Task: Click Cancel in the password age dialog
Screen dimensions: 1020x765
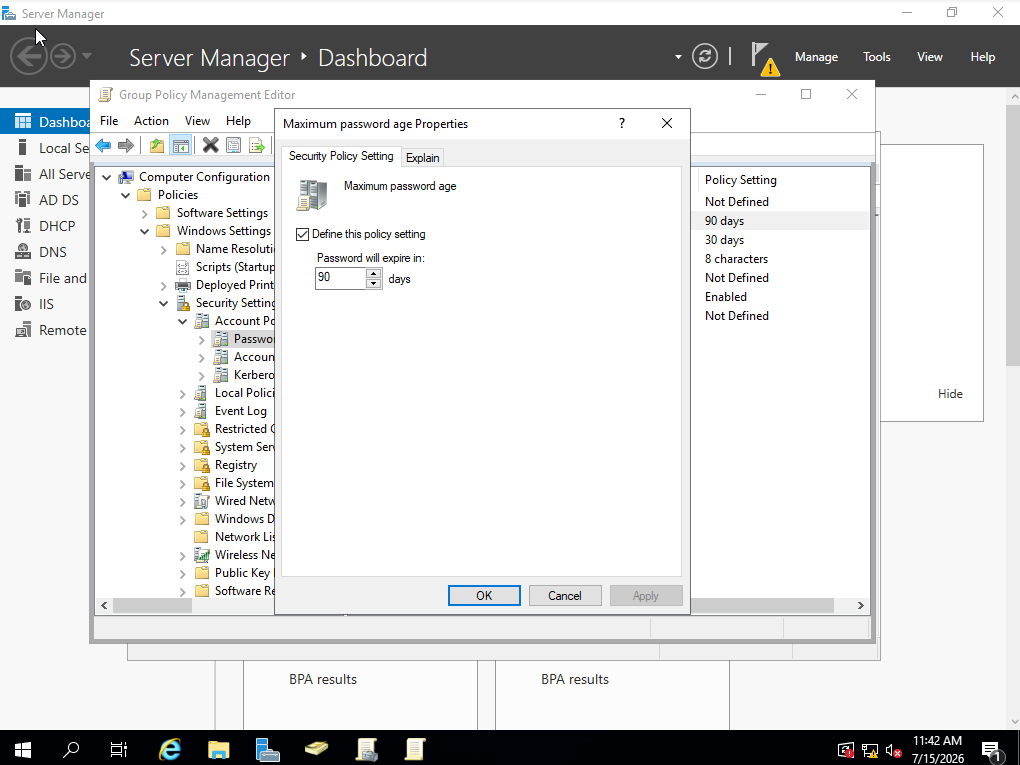Action: click(565, 595)
